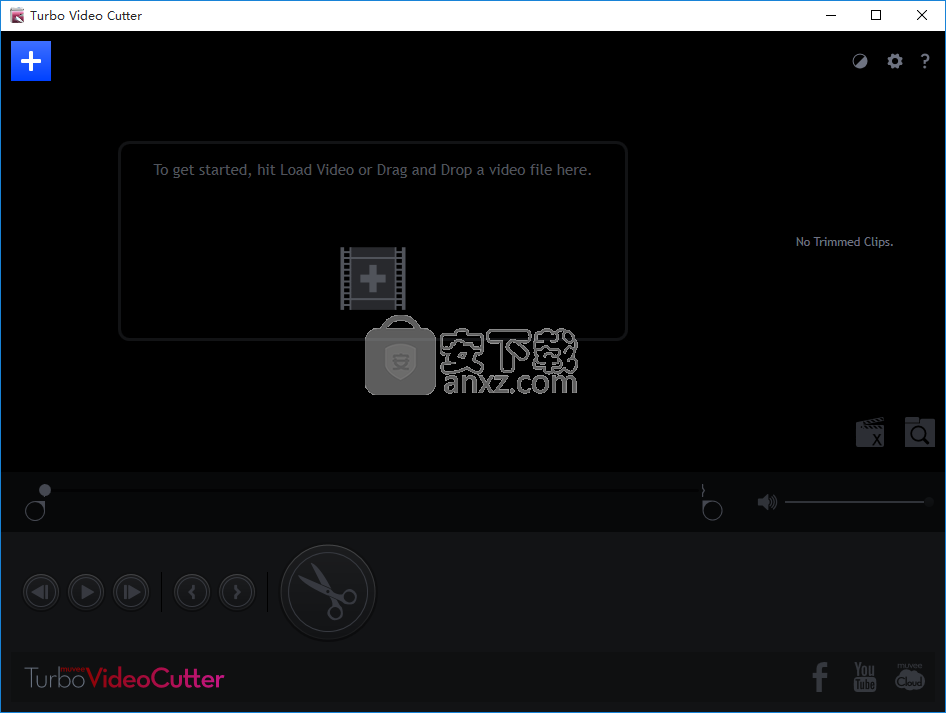Screen dimensions: 946x713
Task: Click the trim end marker on timeline
Action: [x=712, y=510]
